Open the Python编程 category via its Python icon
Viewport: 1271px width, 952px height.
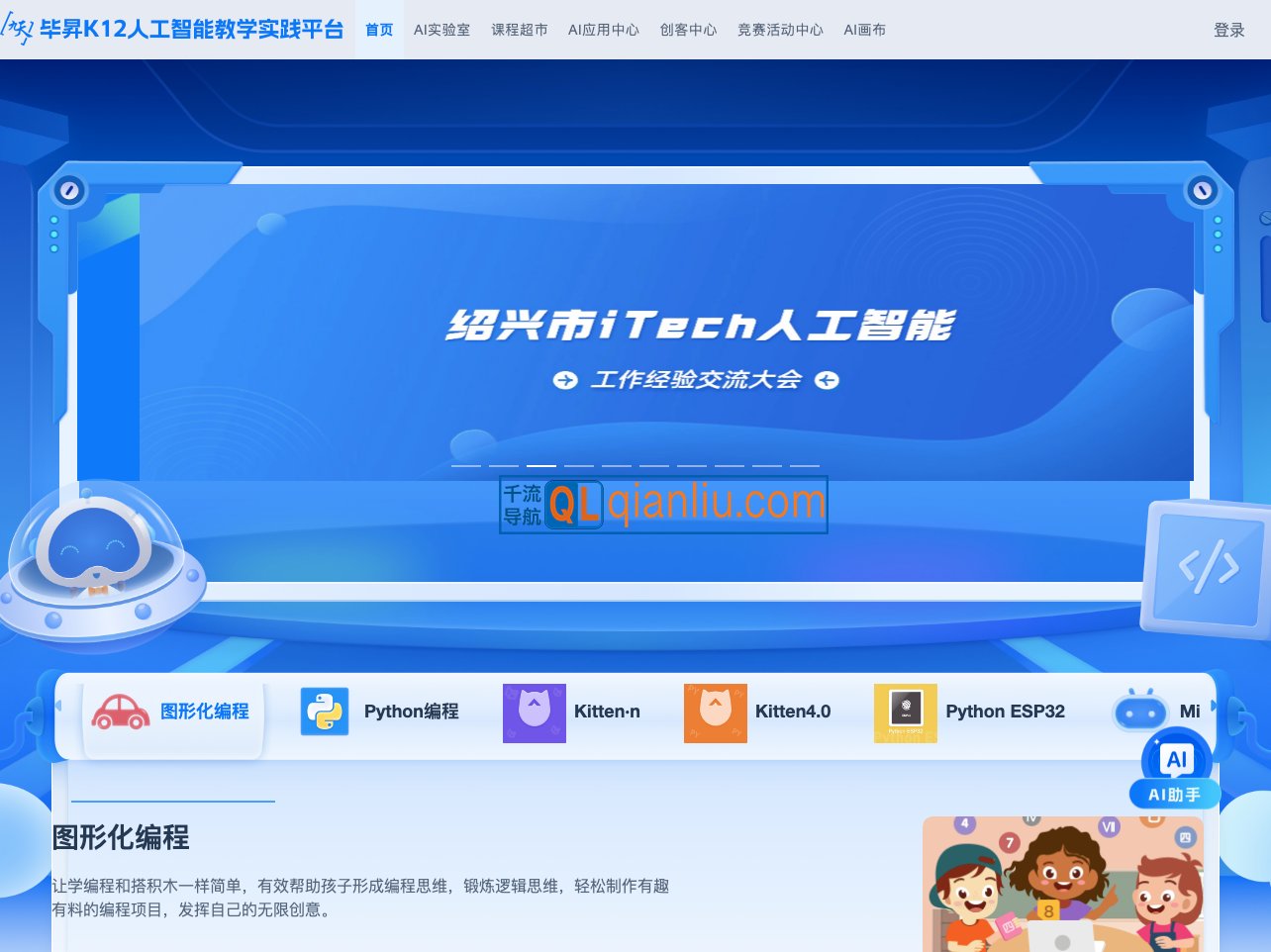click(x=324, y=712)
